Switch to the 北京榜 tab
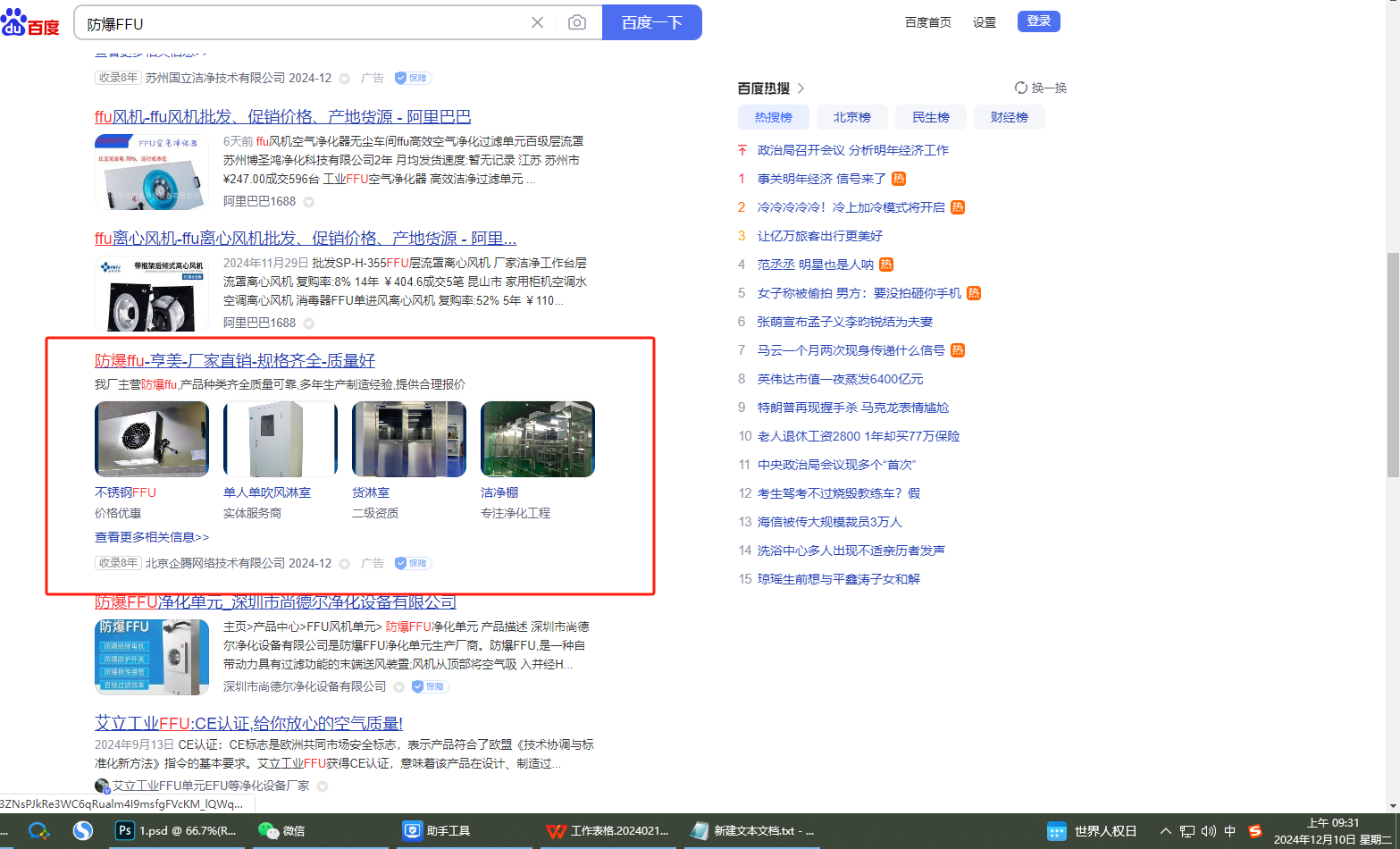The width and height of the screenshot is (1400, 849). pyautogui.click(x=852, y=117)
